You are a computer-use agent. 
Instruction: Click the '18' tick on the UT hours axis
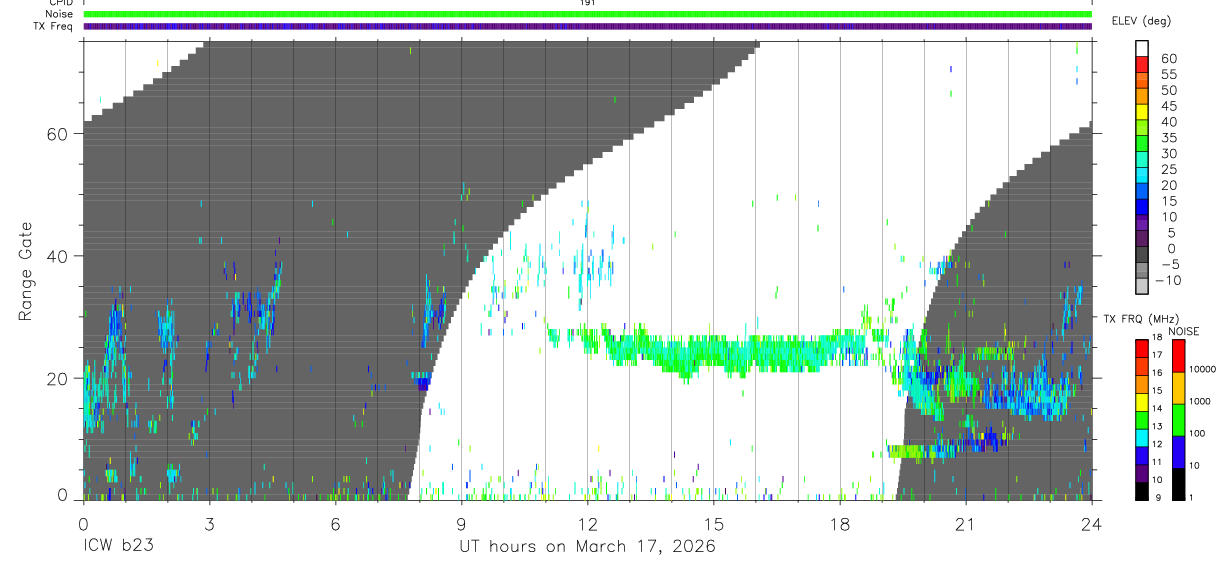[x=840, y=524]
